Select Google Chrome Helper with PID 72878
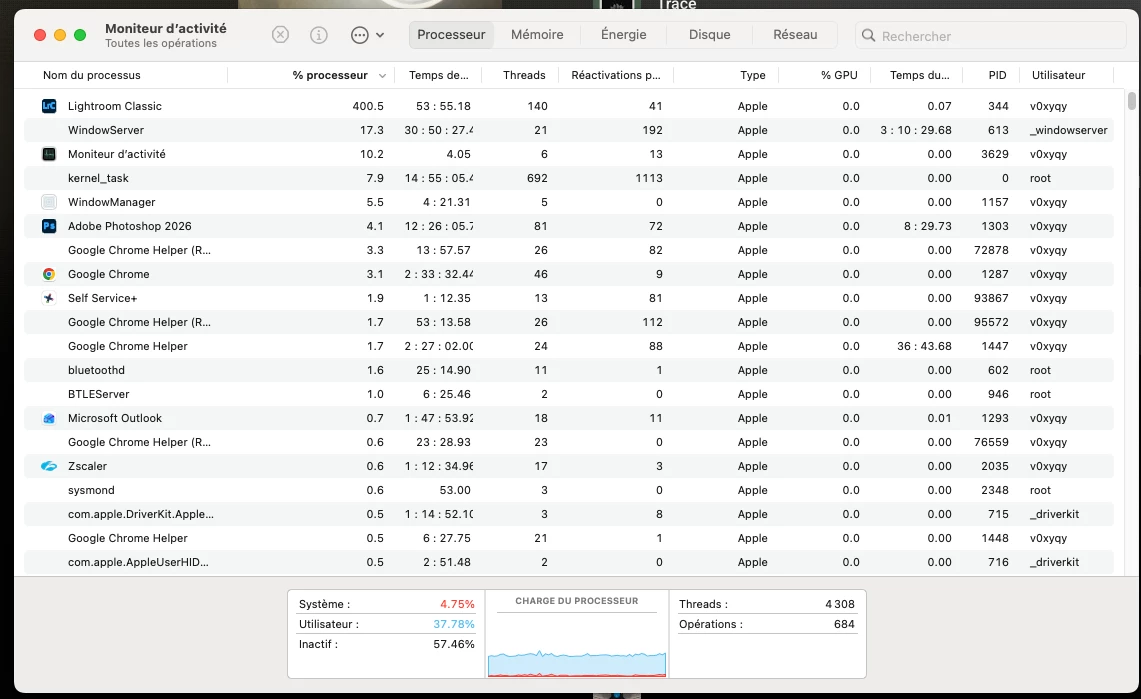Viewport: 1141px width, 699px height. pyautogui.click(x=569, y=249)
